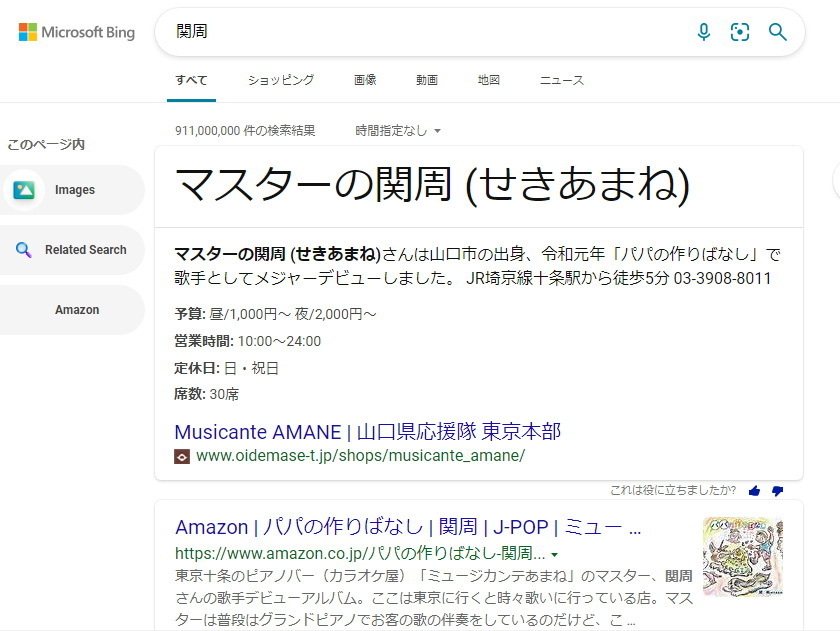Jump to Related Search section

(72, 250)
